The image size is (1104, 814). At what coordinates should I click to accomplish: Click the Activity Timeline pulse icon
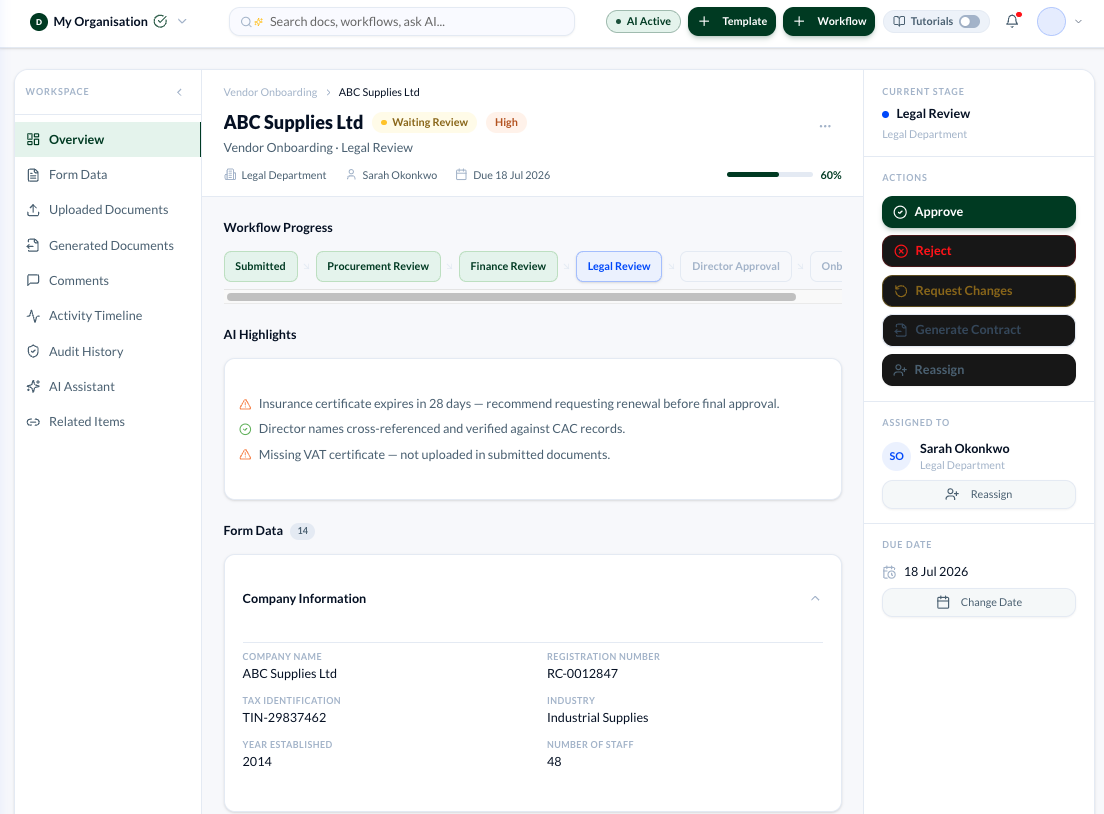(x=33, y=315)
